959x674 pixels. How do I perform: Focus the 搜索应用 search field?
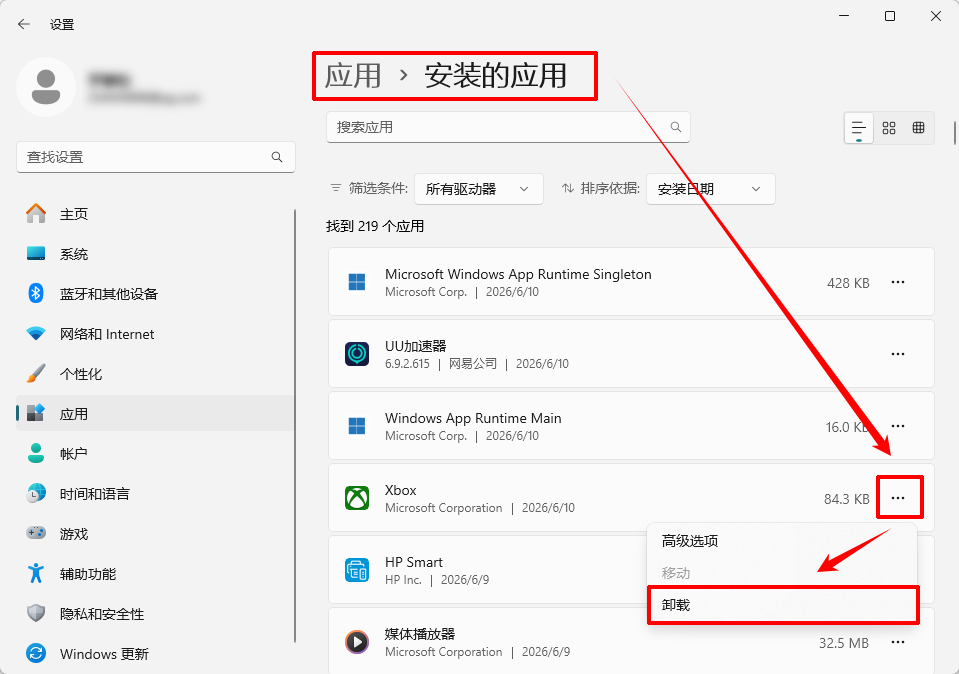pyautogui.click(x=508, y=127)
